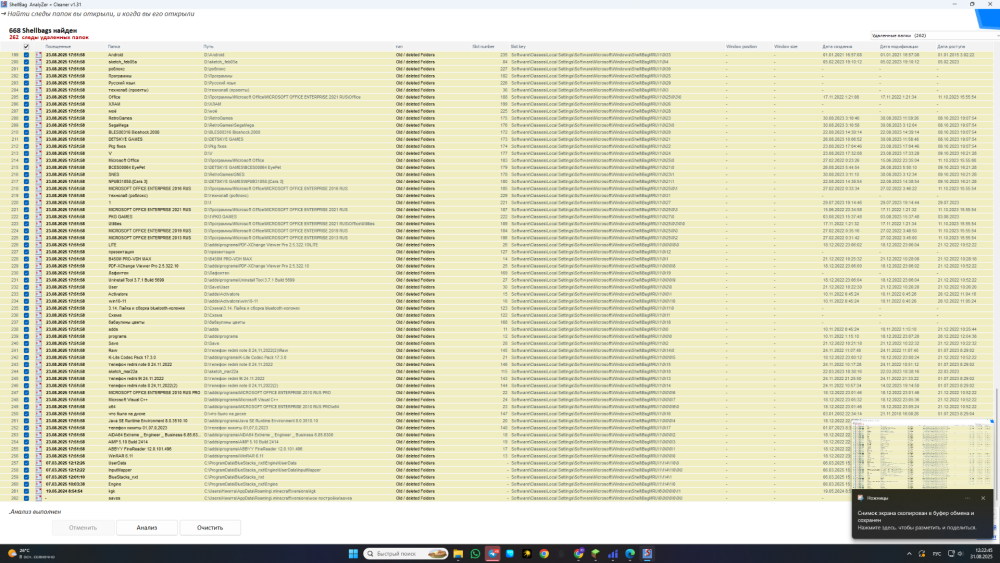Click the deleted-folder icon of the Office row
The image size is (1000, 563).
pyautogui.click(x=38, y=97)
